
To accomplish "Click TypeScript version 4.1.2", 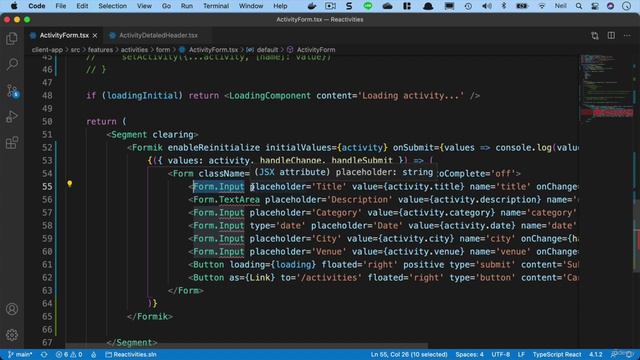I will [x=596, y=354].
